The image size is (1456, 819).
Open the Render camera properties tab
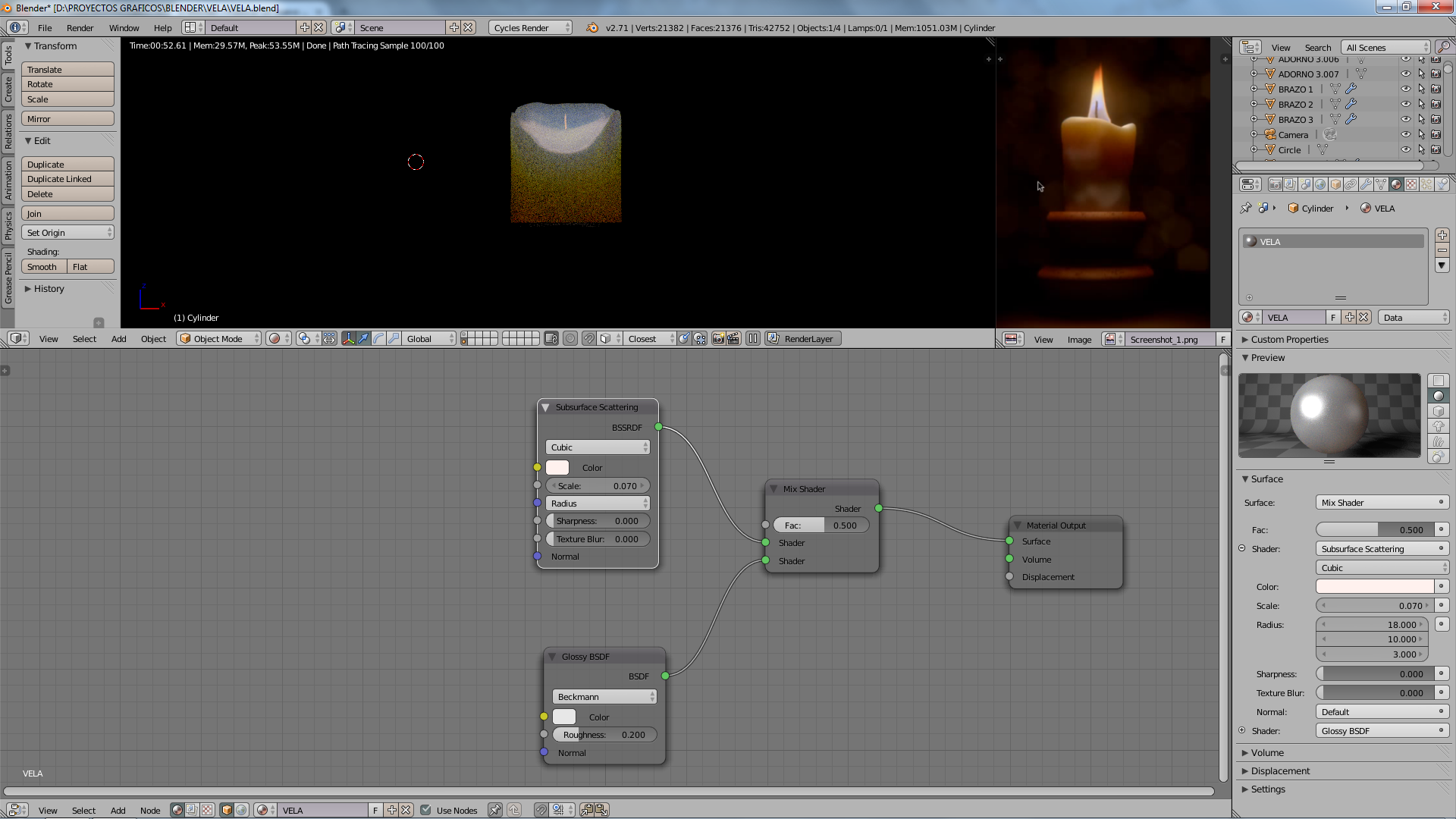pos(1276,184)
